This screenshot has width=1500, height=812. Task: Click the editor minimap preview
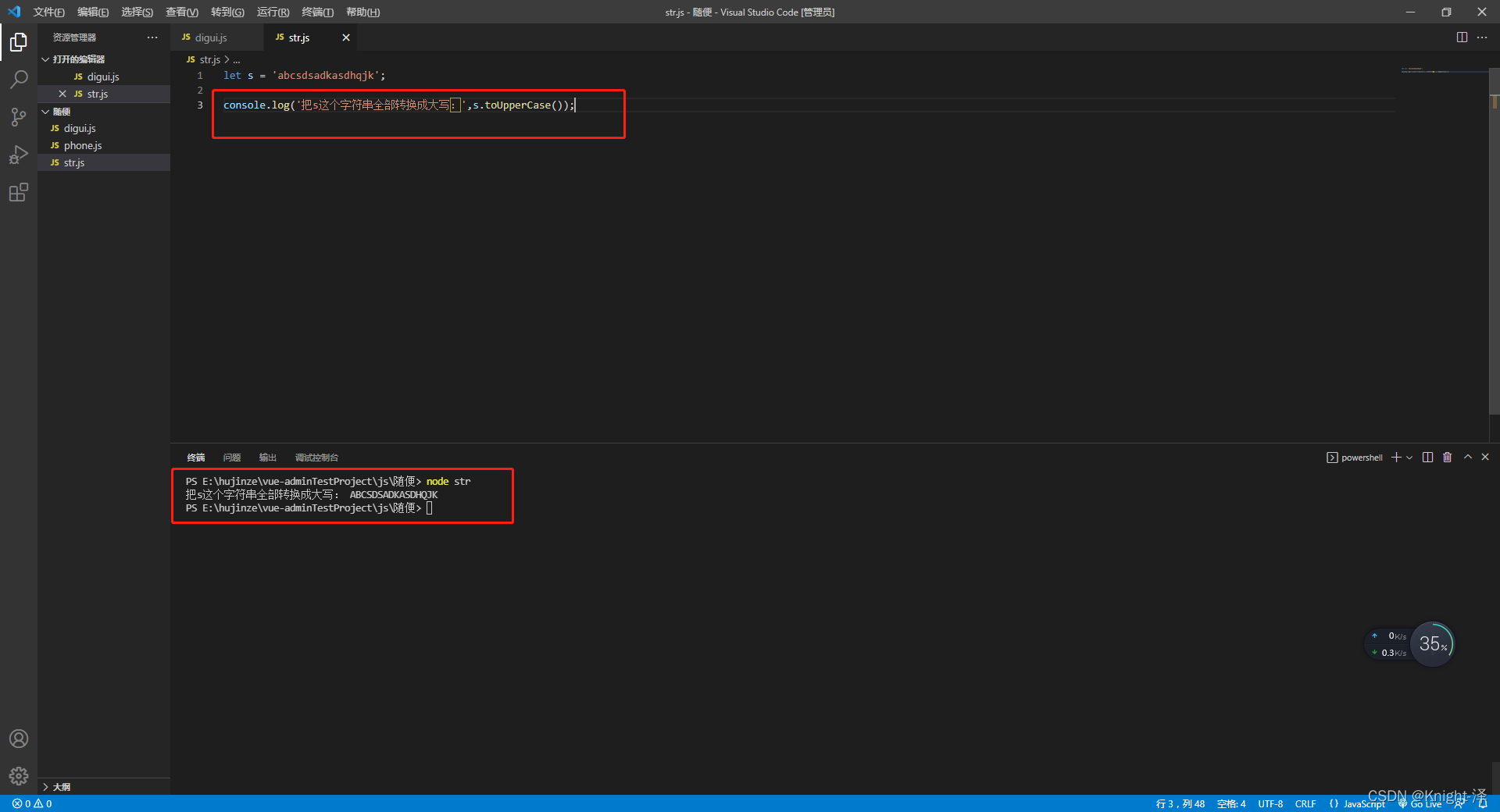pos(1445,71)
